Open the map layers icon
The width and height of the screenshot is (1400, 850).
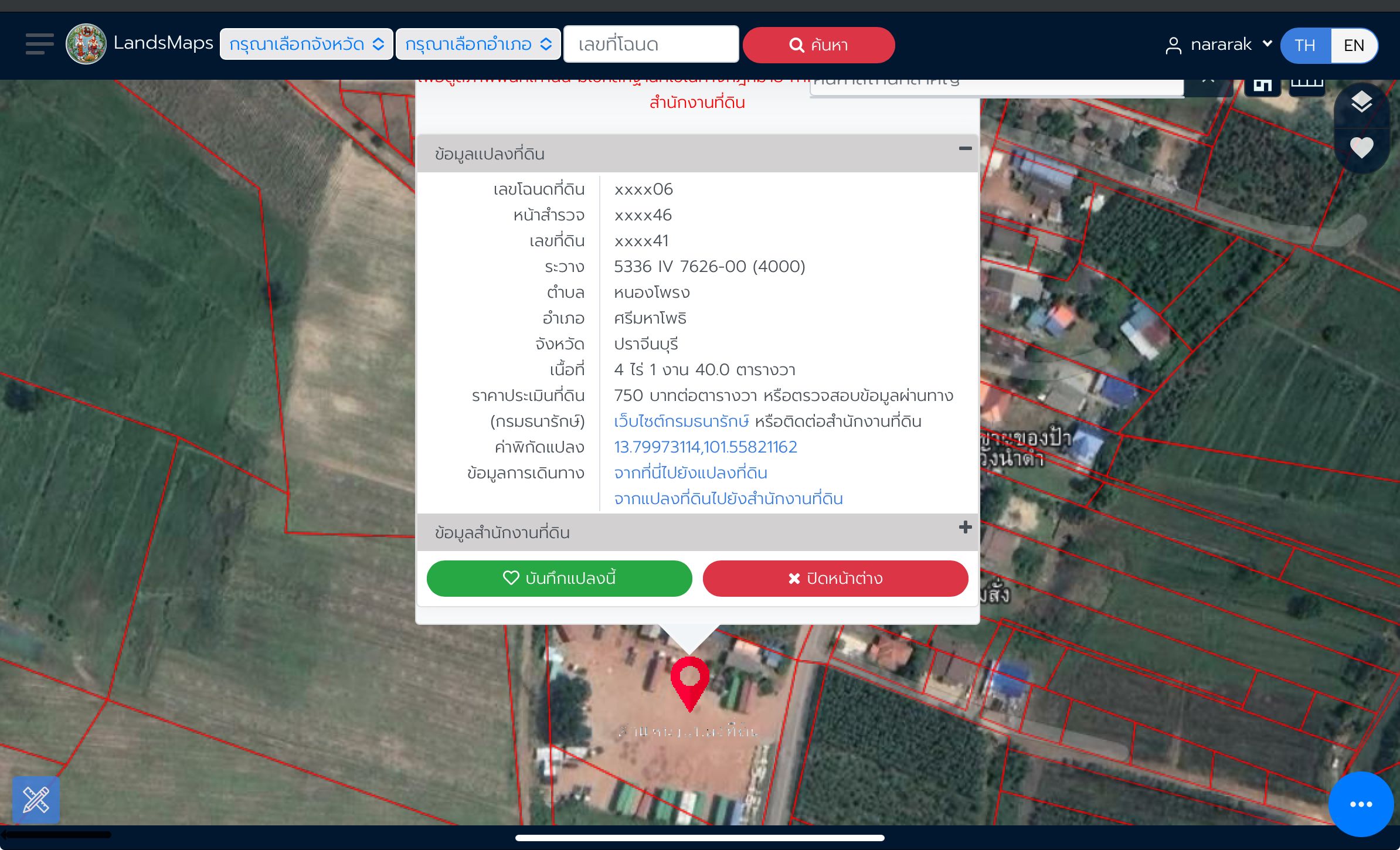click(x=1361, y=103)
